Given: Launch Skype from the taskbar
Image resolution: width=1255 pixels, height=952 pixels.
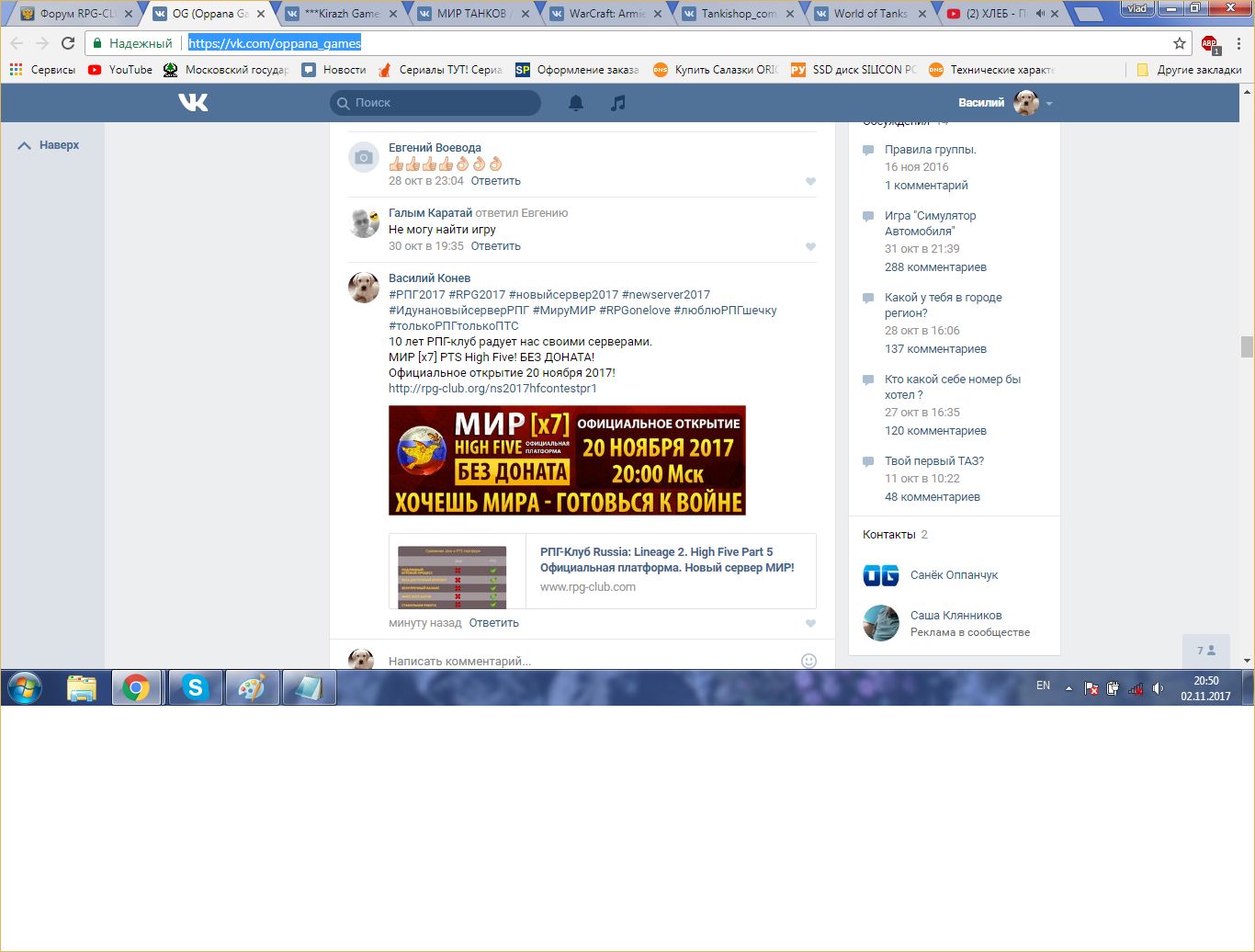Looking at the screenshot, I should [x=195, y=687].
